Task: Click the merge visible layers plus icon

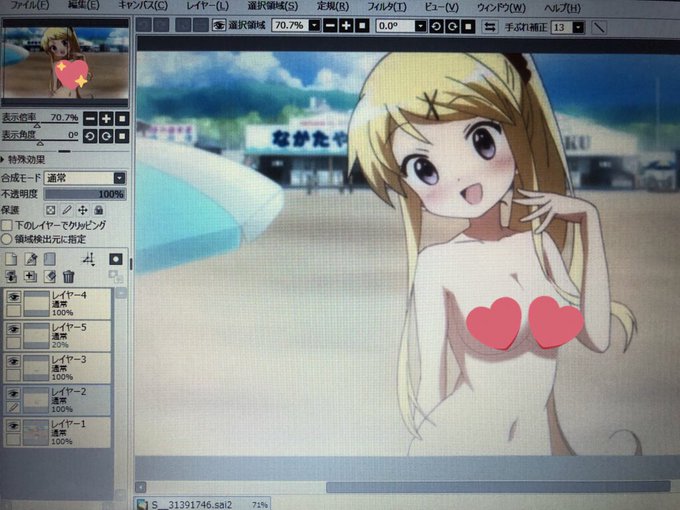Action: point(30,276)
